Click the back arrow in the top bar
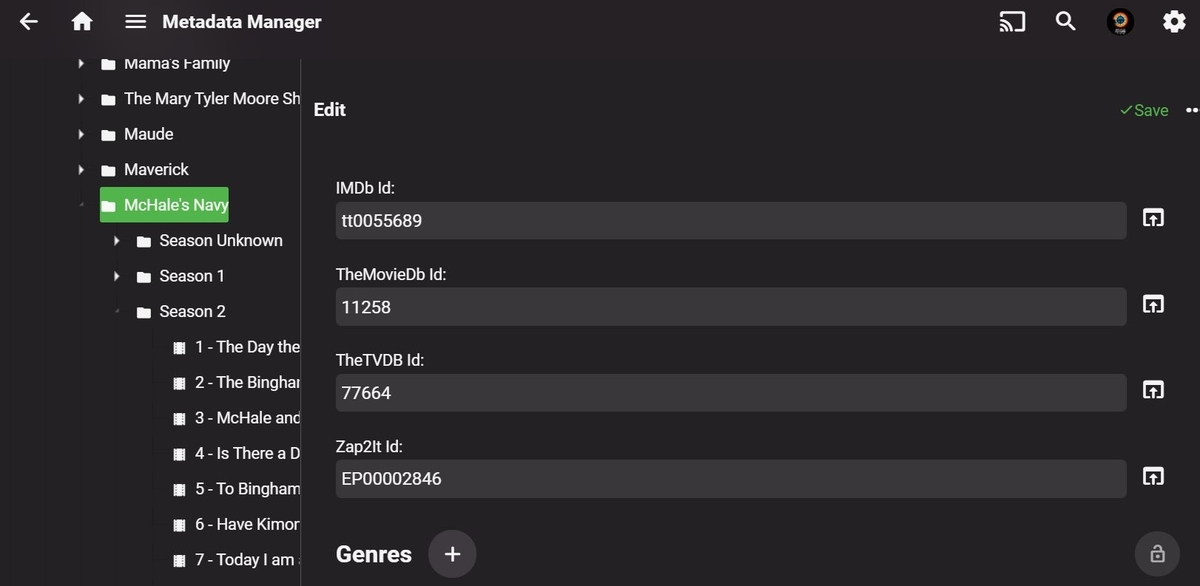1200x586 pixels. (x=28, y=20)
